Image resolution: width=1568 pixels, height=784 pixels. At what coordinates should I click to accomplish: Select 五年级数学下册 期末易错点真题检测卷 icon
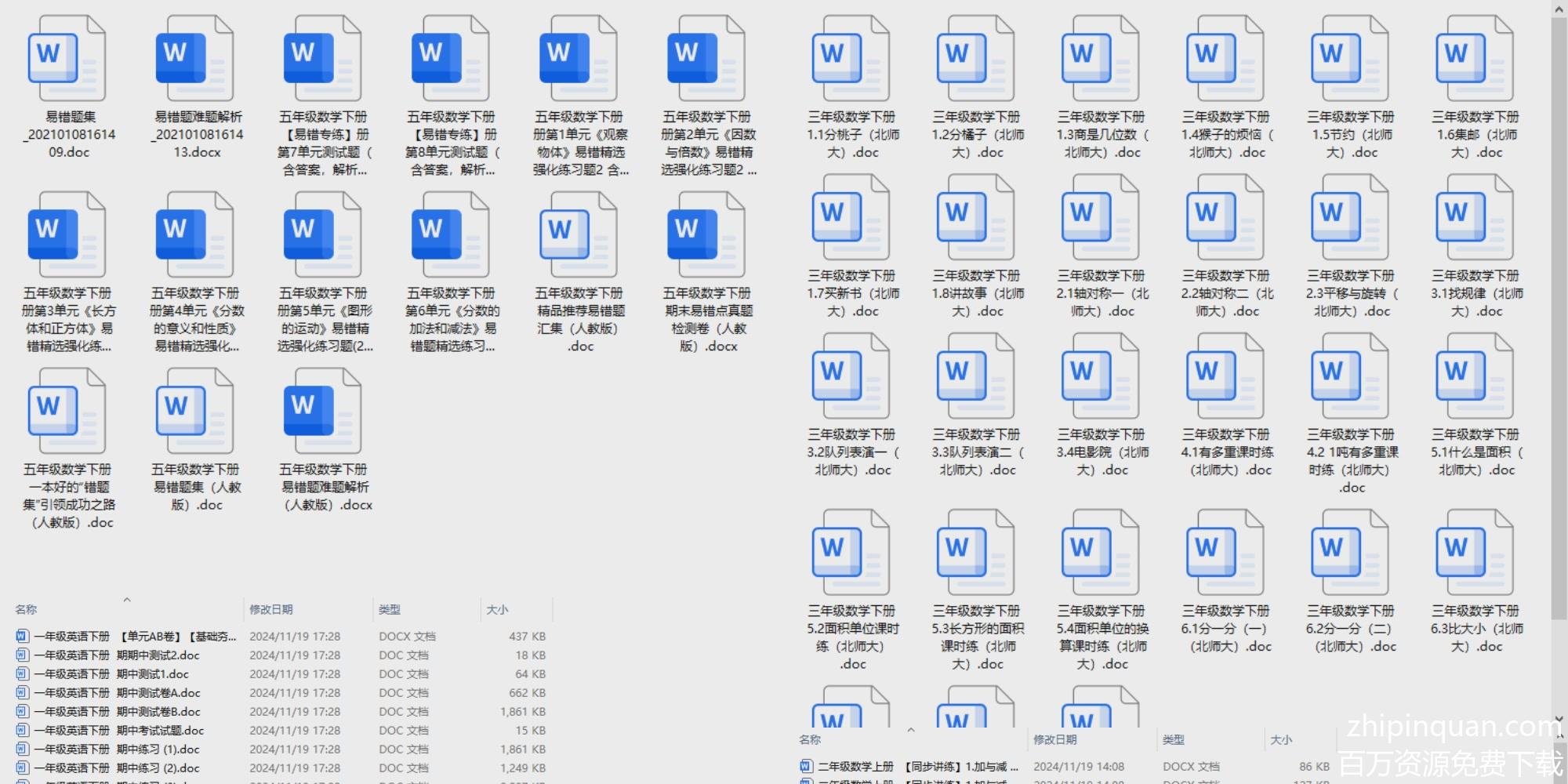pyautogui.click(x=706, y=235)
